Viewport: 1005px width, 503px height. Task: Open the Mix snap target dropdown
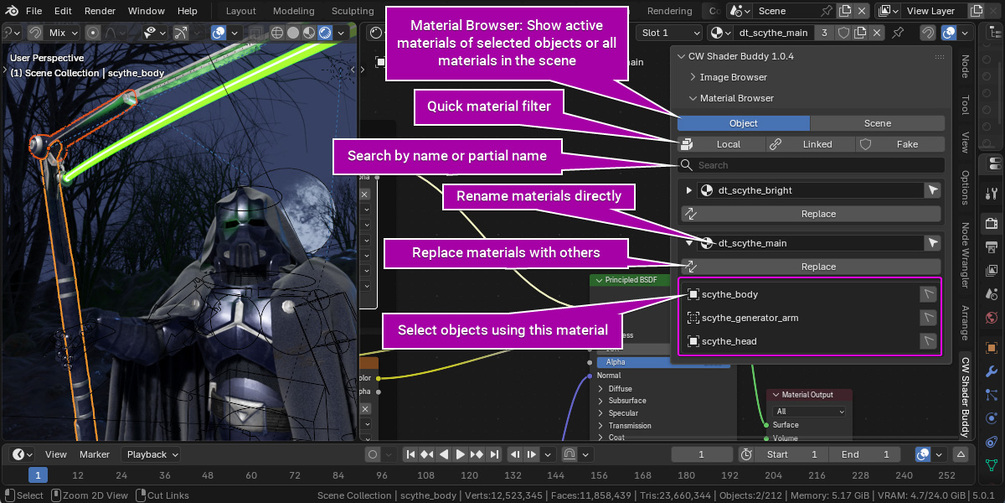(63, 33)
